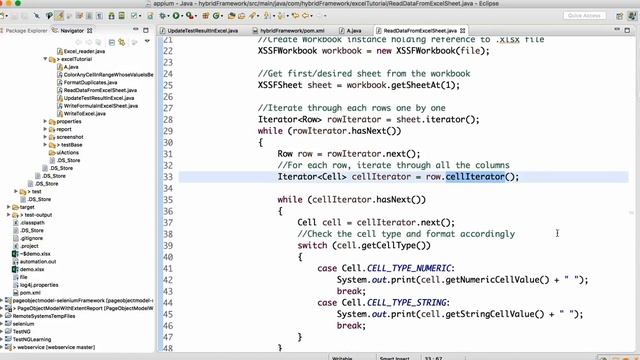The image size is (640, 360).
Task: Collapse the excelTutorial folder
Action: tap(45, 59)
